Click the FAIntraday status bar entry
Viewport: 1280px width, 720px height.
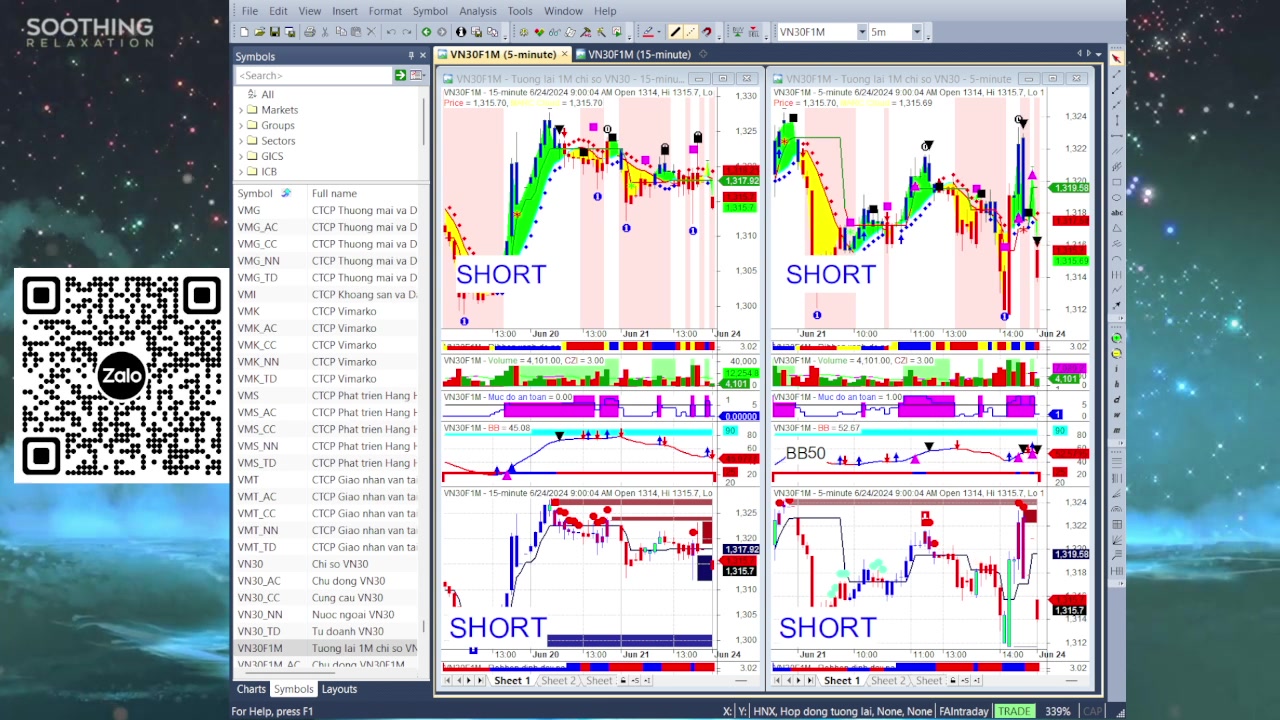(x=963, y=712)
